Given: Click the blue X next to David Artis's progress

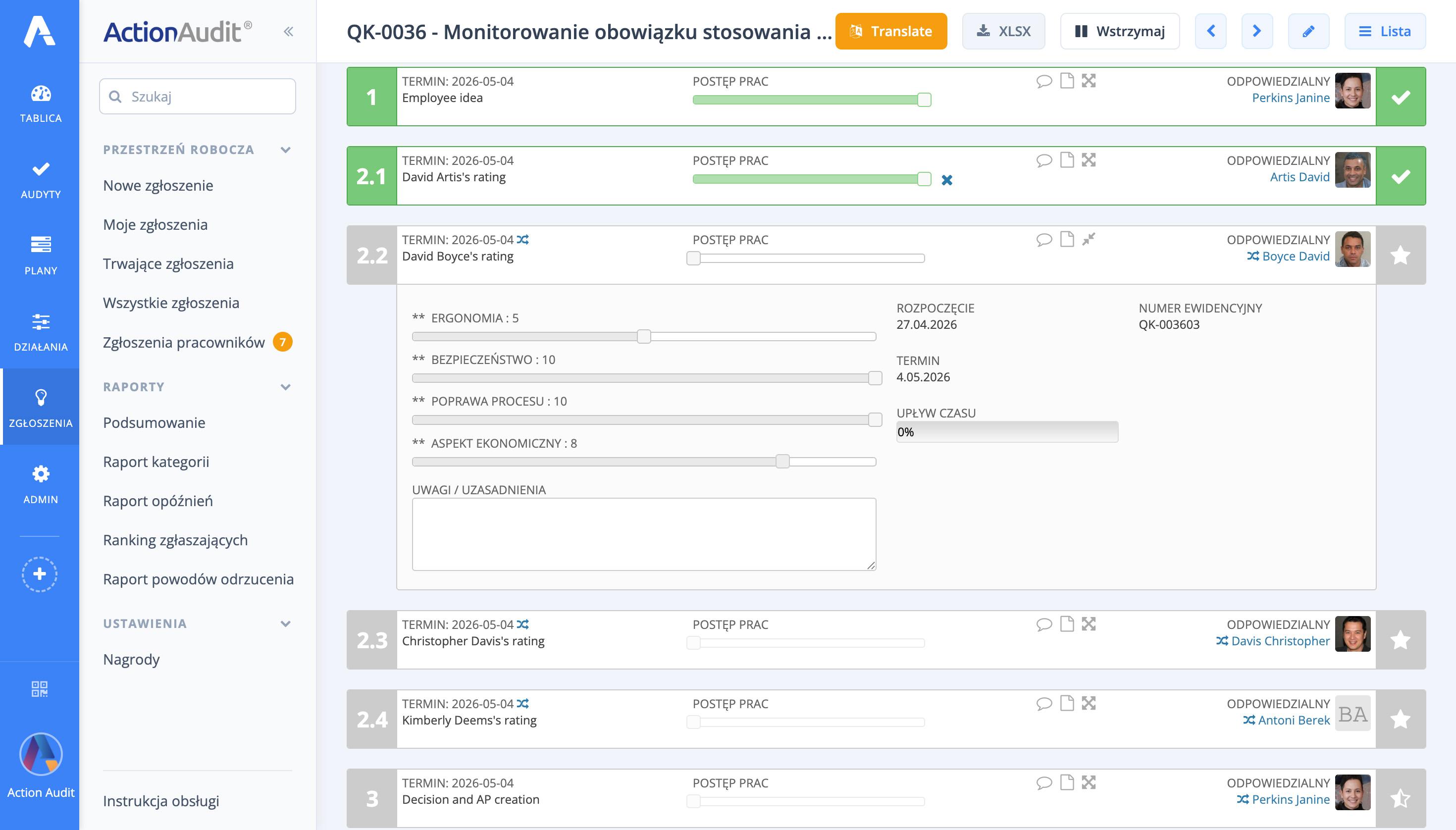Looking at the screenshot, I should (947, 180).
